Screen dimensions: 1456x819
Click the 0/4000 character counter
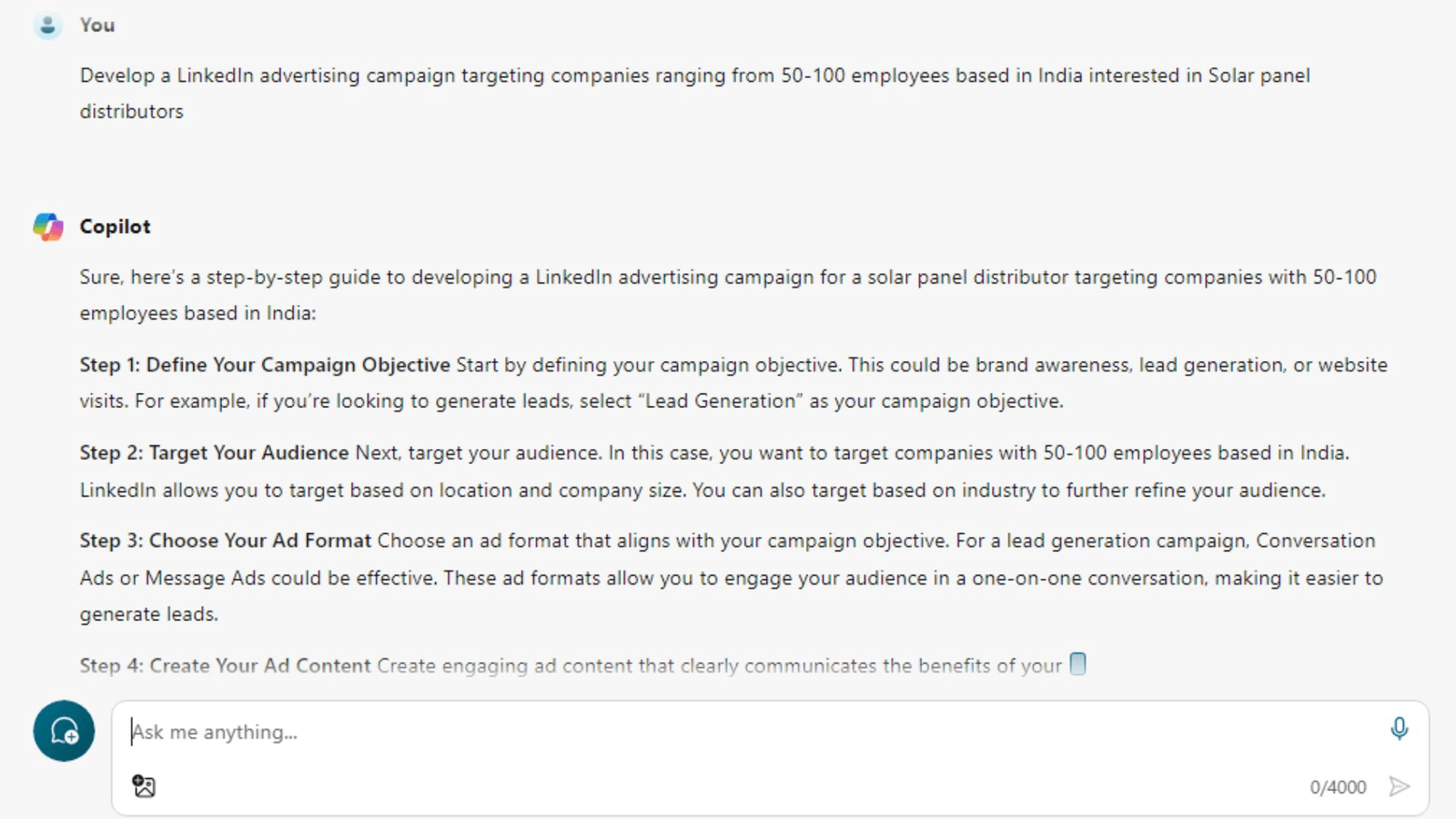point(1338,787)
